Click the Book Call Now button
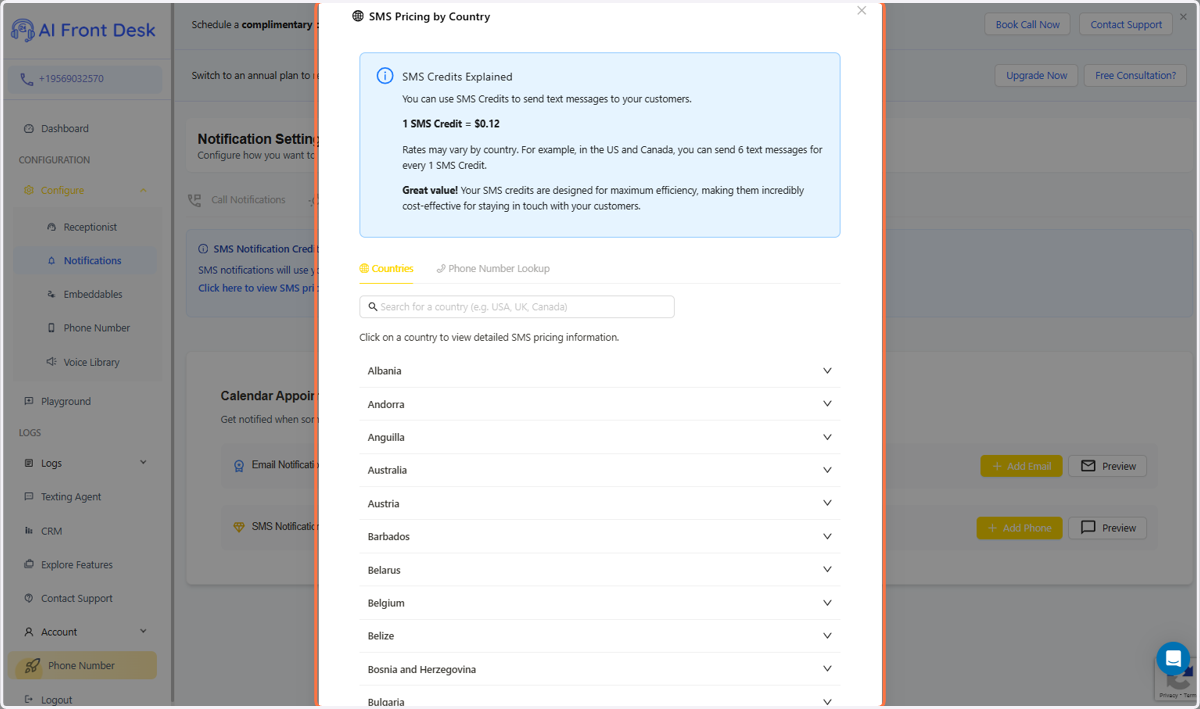Viewport: 1200px width, 709px height. pos(1027,24)
